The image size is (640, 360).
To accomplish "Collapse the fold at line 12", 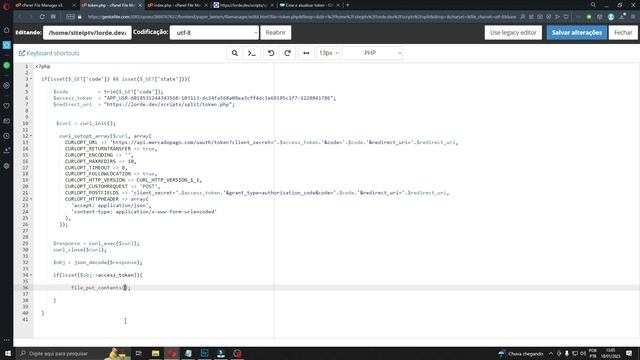I will click(31, 136).
